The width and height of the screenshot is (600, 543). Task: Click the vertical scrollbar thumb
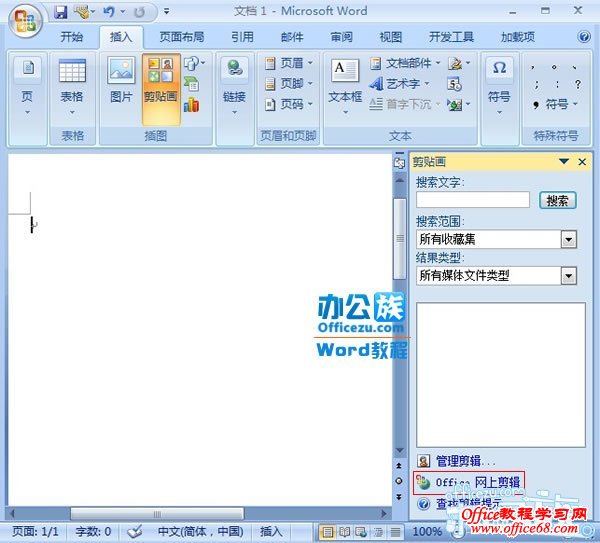click(x=399, y=238)
